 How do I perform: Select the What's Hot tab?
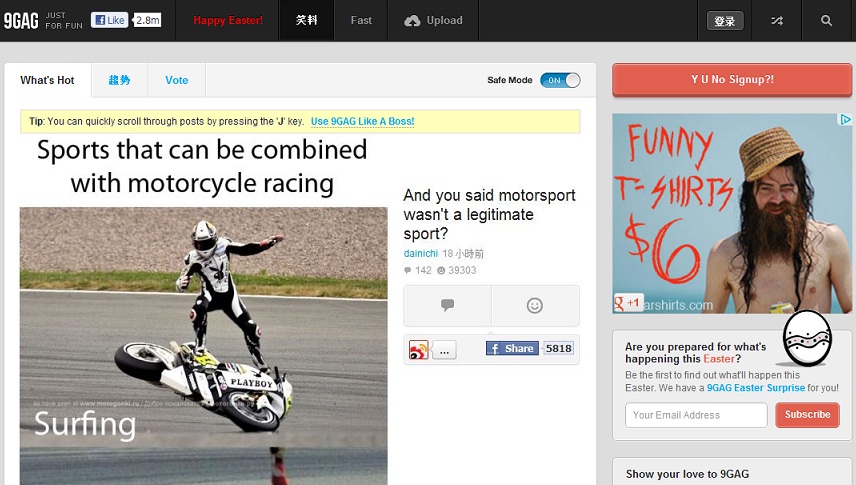pos(47,80)
